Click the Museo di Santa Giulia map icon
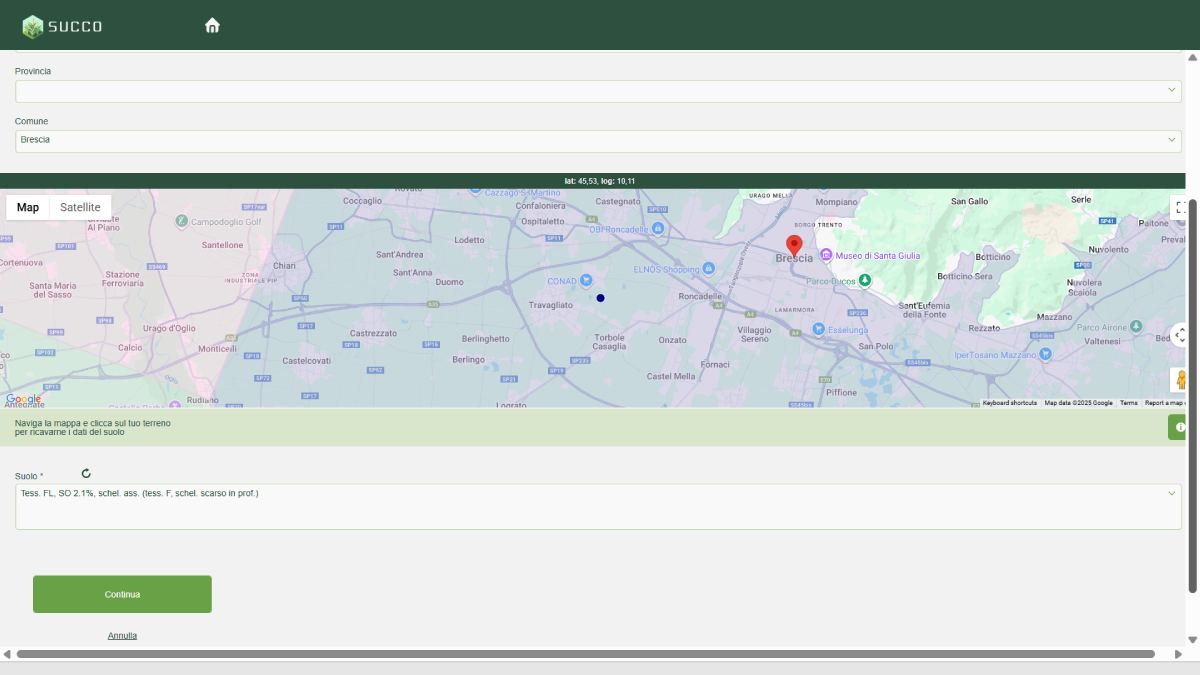The image size is (1200, 675). (x=827, y=254)
